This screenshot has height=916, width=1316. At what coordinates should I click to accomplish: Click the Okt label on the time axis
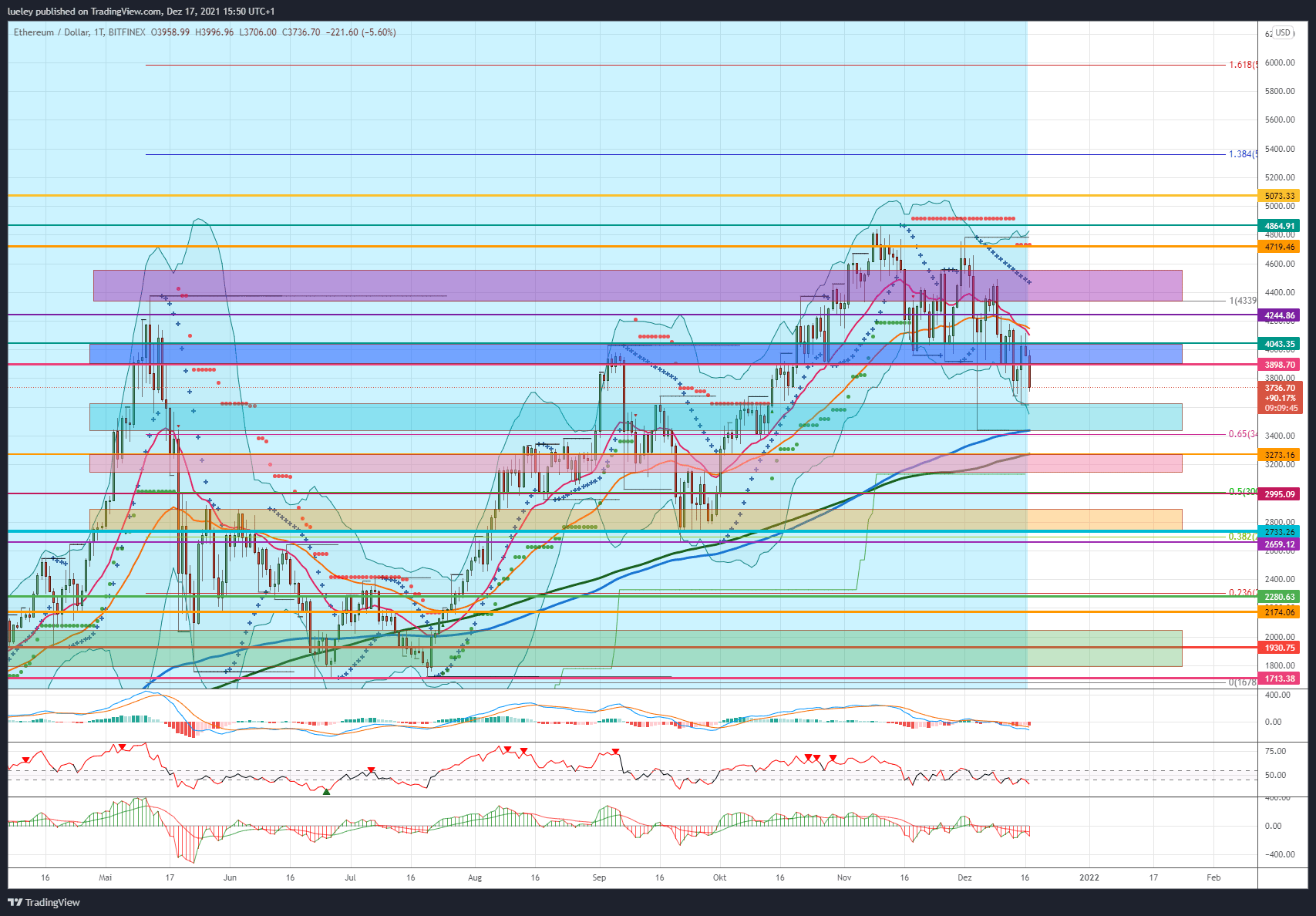point(720,877)
